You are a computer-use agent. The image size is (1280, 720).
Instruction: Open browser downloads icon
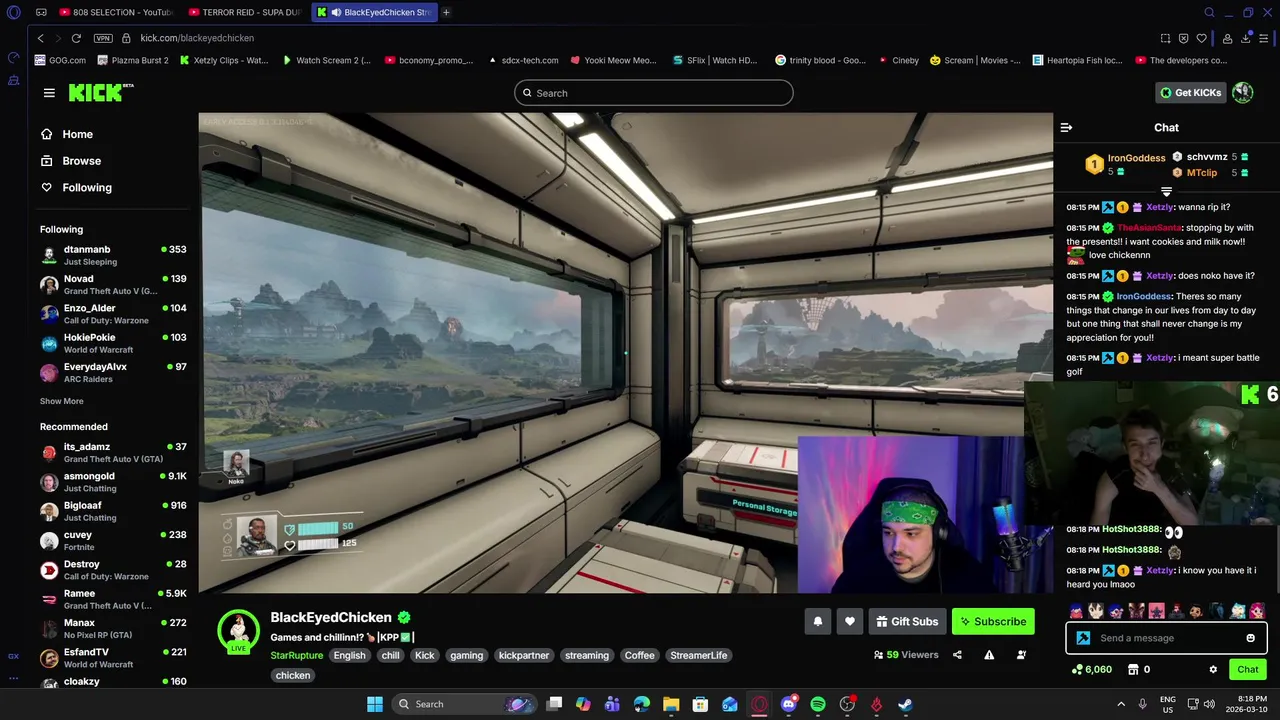(x=1246, y=38)
